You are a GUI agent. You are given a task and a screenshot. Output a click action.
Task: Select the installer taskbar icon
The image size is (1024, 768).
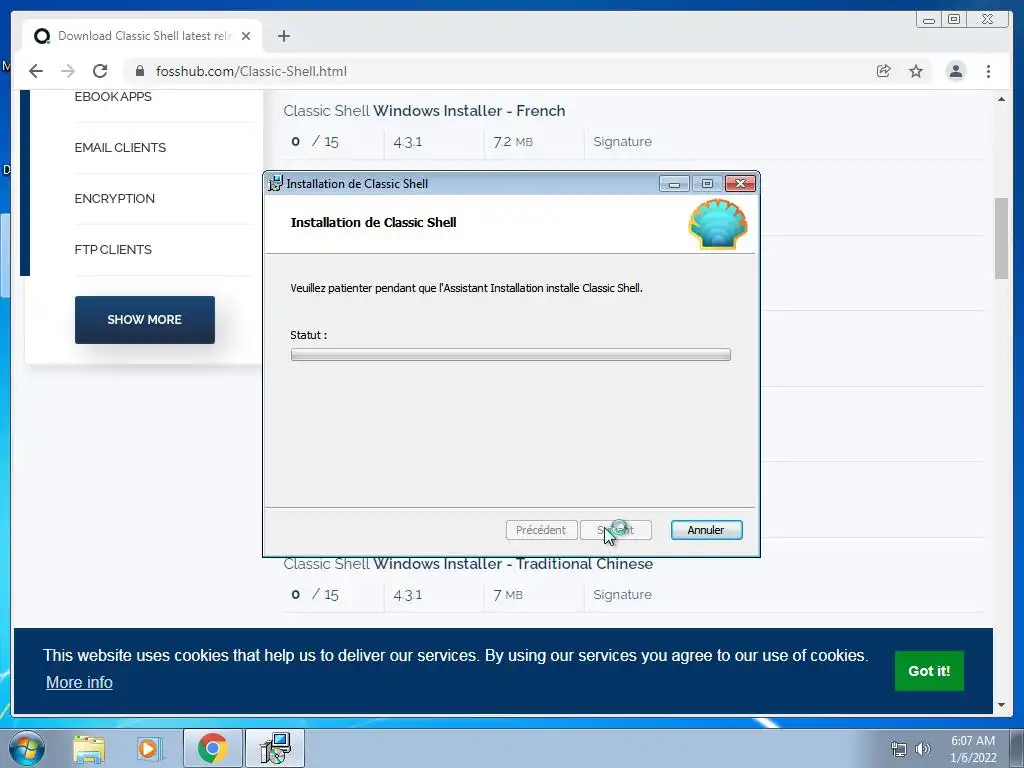click(x=275, y=748)
